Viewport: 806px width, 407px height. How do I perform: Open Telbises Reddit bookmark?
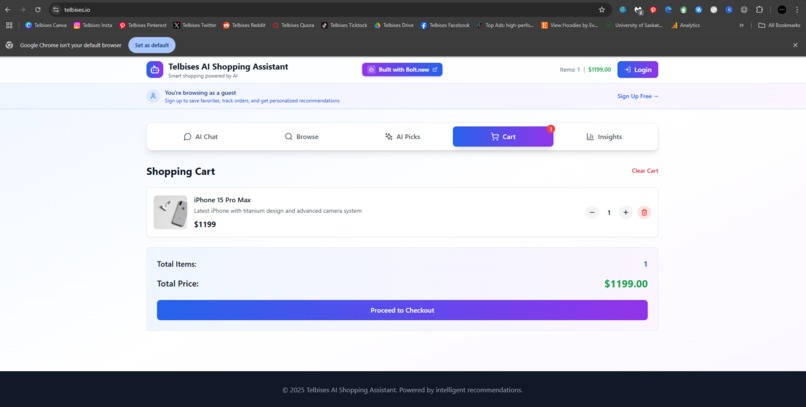point(244,25)
